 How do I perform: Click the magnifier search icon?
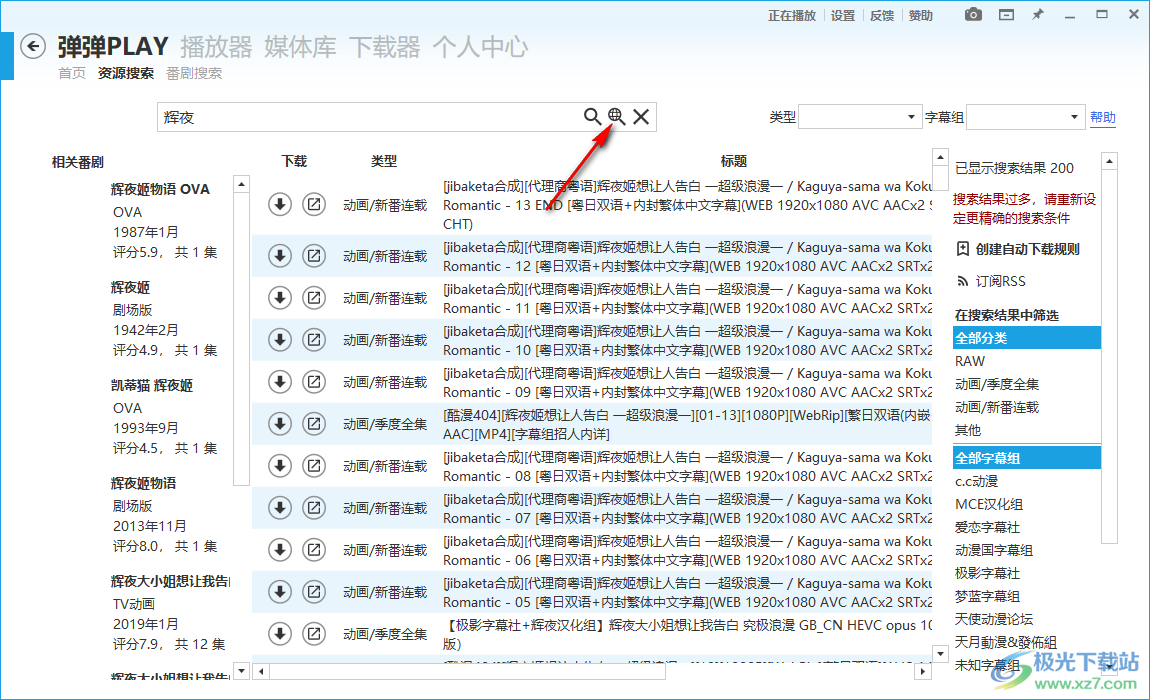tap(592, 117)
